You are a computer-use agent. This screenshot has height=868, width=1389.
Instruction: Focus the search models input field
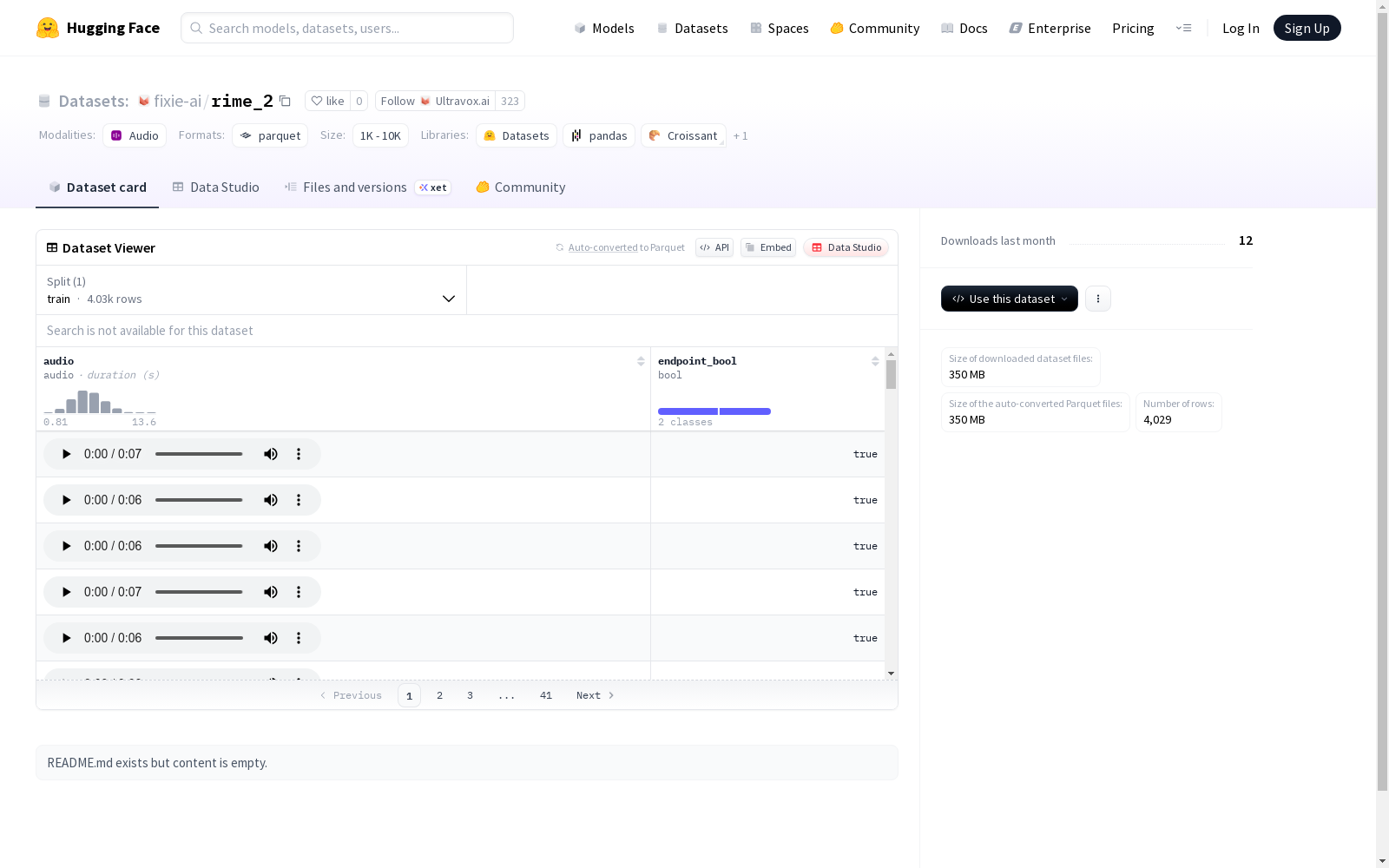pos(347,28)
